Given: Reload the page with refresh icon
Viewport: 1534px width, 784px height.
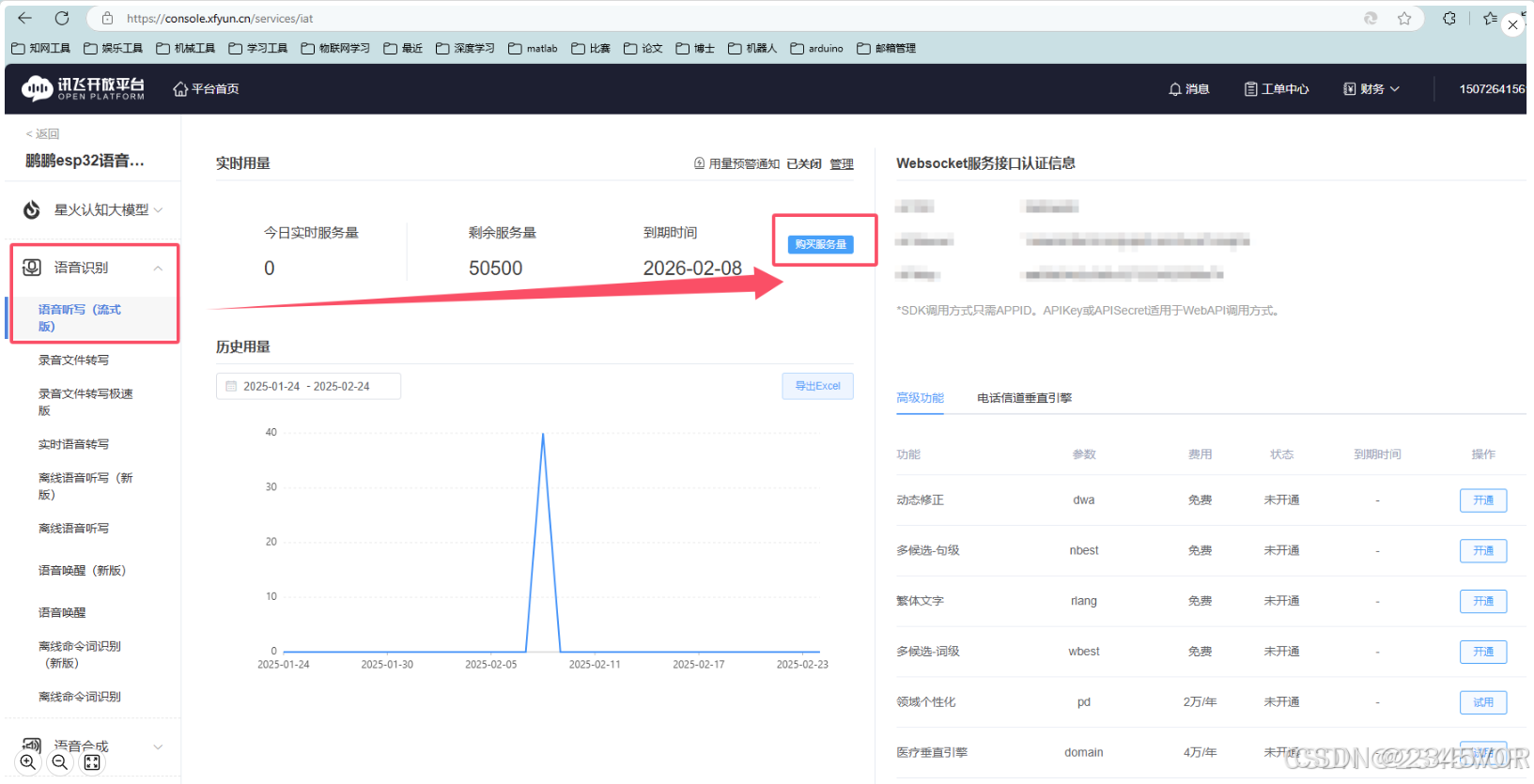Looking at the screenshot, I should point(62,18).
